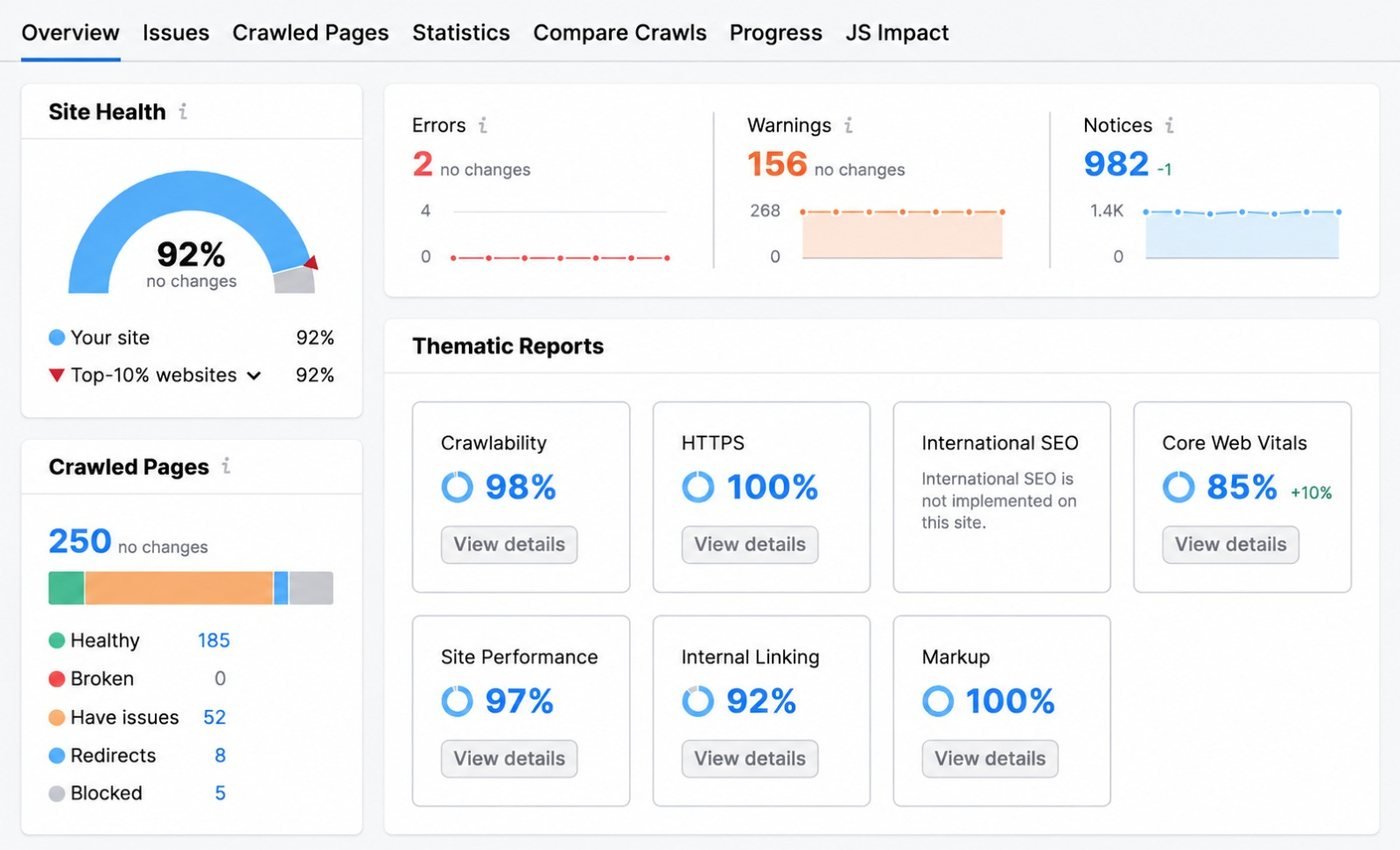The image size is (1400, 850).
Task: Click the Warnings trend chart
Action: (902, 235)
